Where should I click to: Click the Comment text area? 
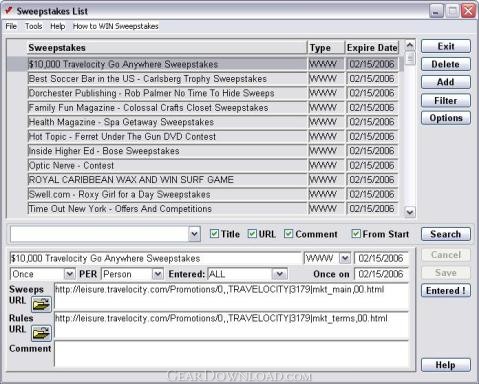tap(231, 354)
